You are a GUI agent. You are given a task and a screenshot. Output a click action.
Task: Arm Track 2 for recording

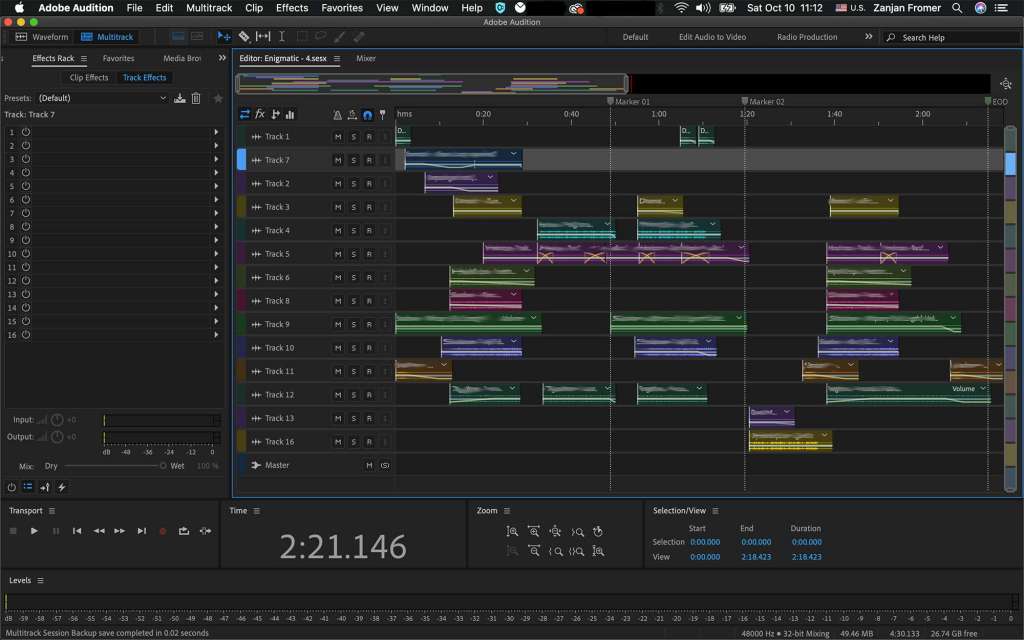point(369,184)
